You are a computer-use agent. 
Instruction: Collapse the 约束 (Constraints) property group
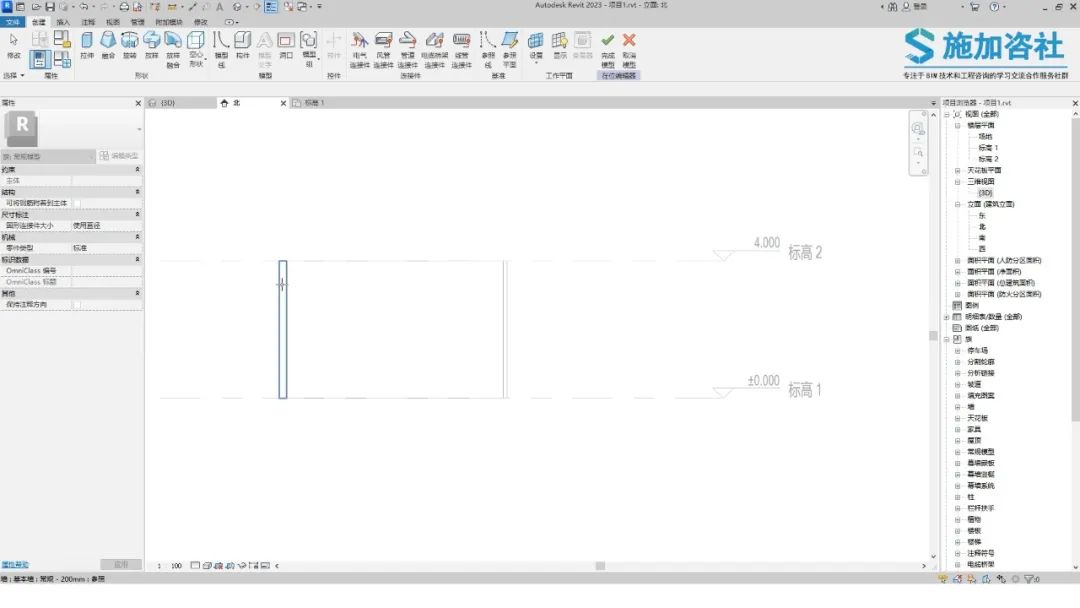point(137,169)
